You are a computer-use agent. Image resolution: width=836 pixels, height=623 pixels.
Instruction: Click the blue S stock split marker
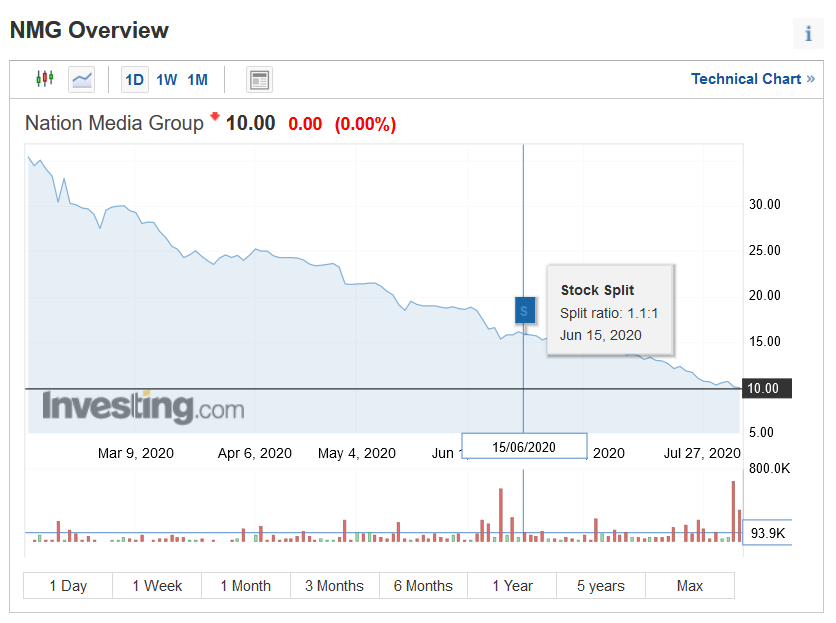[525, 310]
